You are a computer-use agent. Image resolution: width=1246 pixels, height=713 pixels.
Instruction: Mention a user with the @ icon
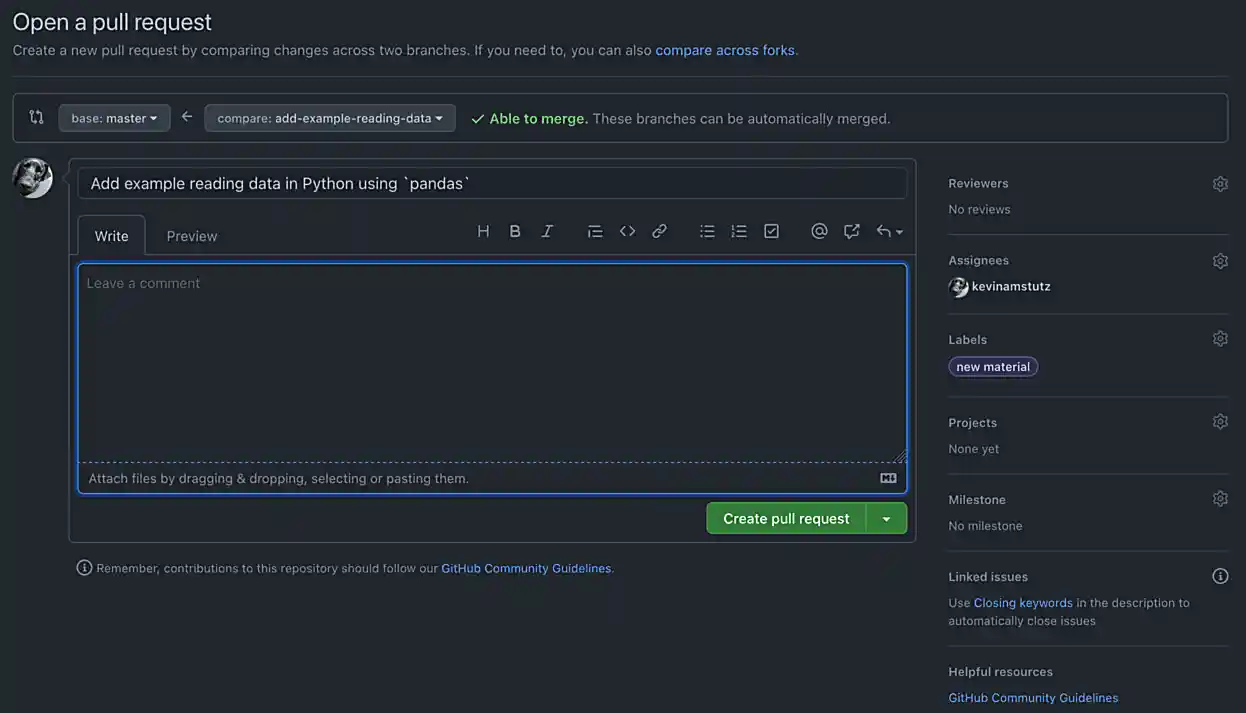(819, 231)
